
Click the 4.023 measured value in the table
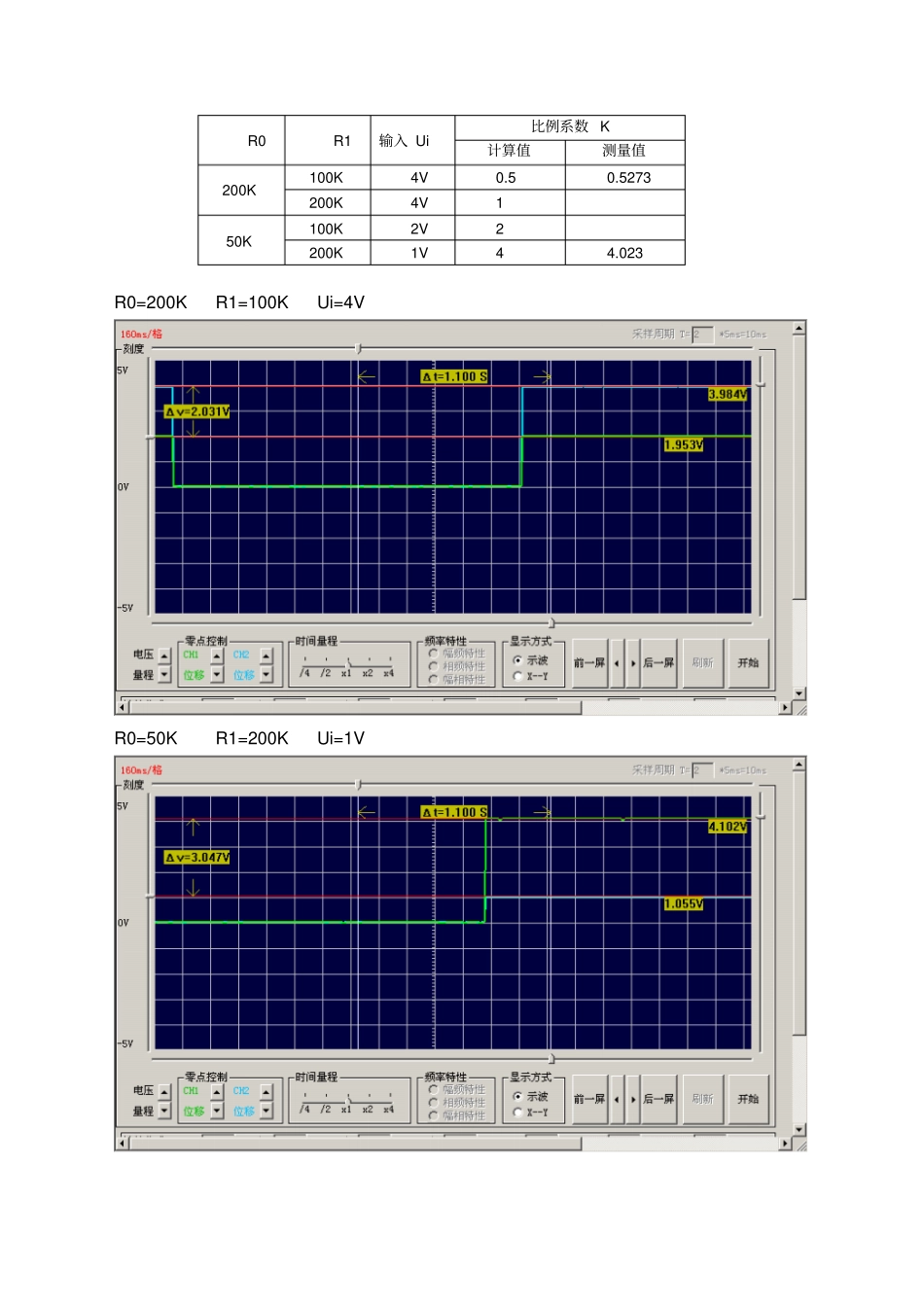[x=624, y=253]
